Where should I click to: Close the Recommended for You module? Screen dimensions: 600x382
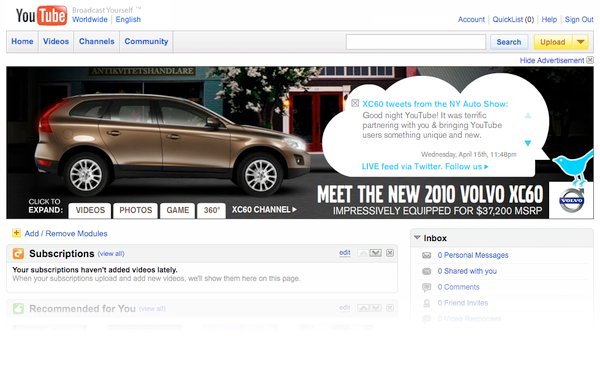(390, 308)
